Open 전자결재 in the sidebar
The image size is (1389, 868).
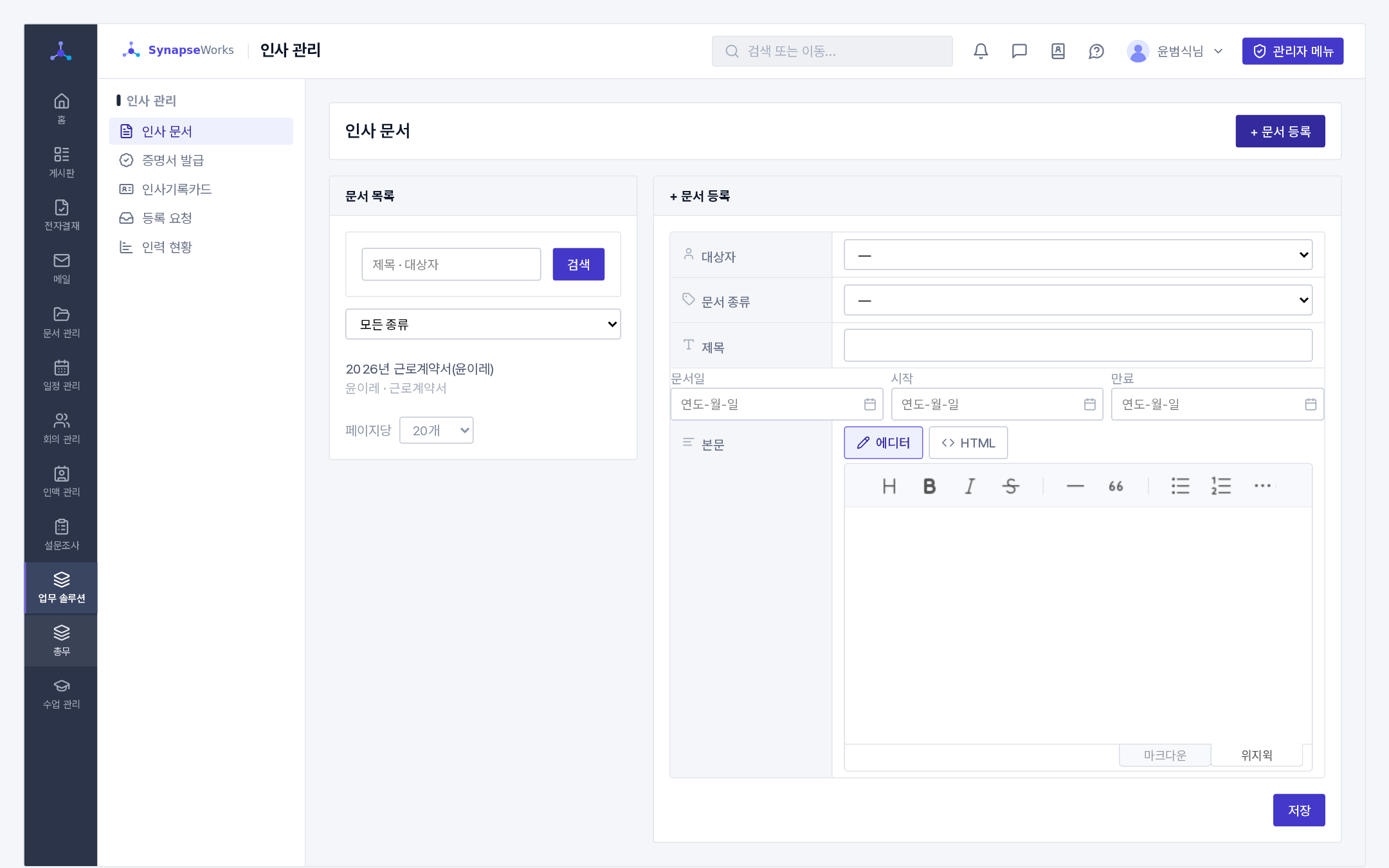tap(61, 215)
